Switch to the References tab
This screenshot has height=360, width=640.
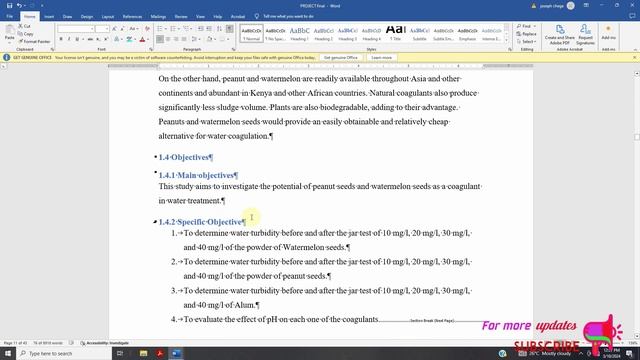[132, 16]
